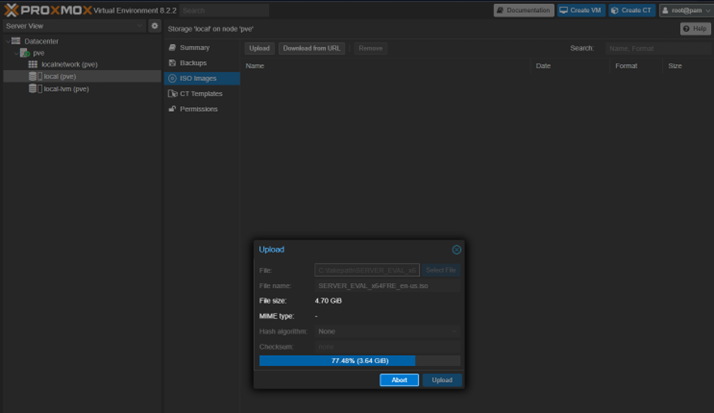Open the CT Templates tab
The height and width of the screenshot is (413, 714).
click(x=202, y=93)
